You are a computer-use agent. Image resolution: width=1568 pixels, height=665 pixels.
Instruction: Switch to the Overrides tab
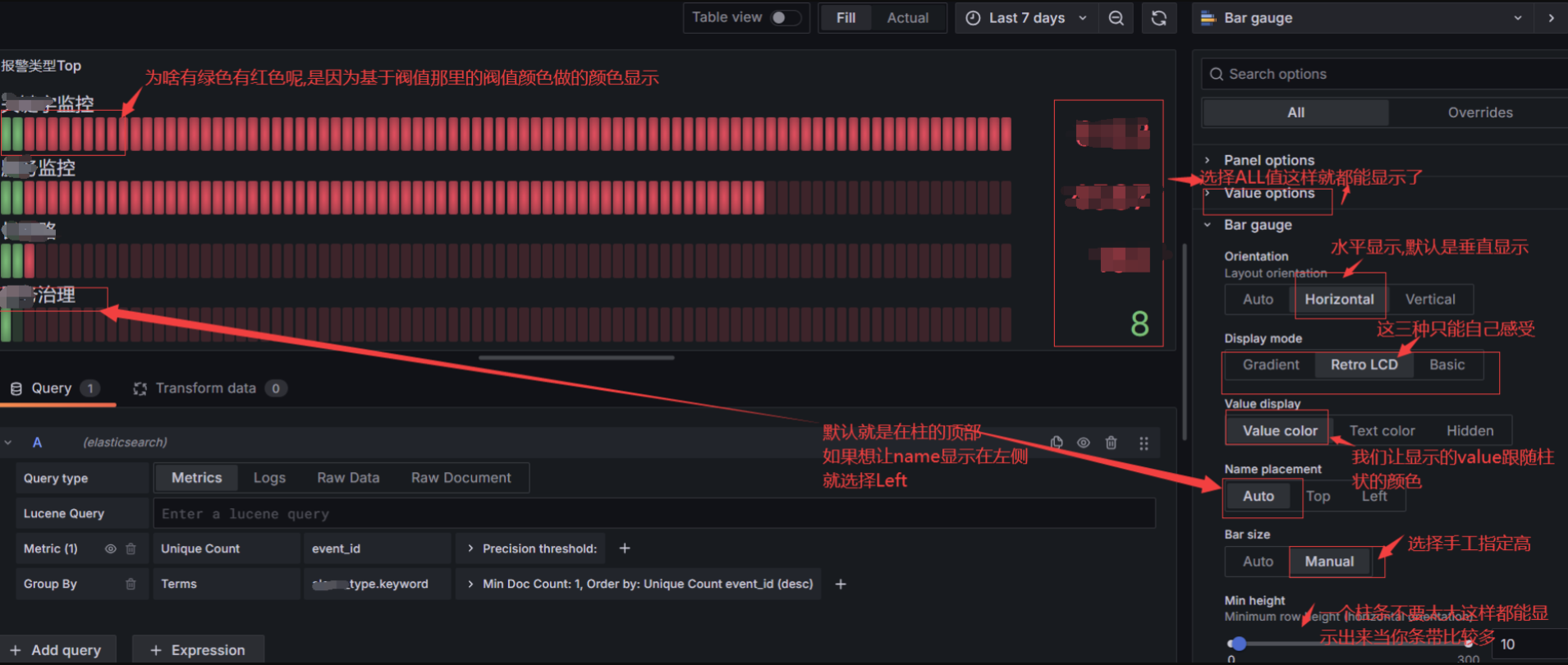pyautogui.click(x=1479, y=112)
